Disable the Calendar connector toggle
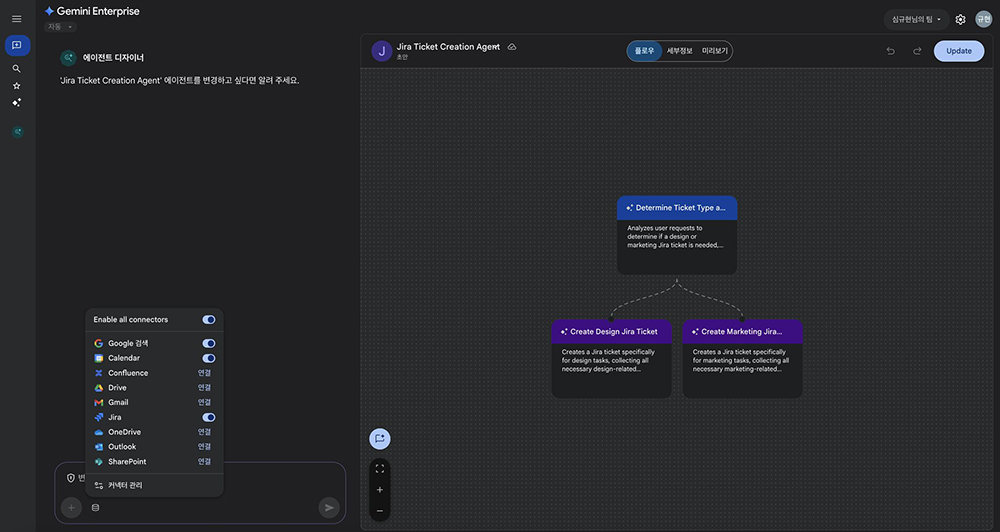Image resolution: width=1000 pixels, height=532 pixels. point(209,358)
